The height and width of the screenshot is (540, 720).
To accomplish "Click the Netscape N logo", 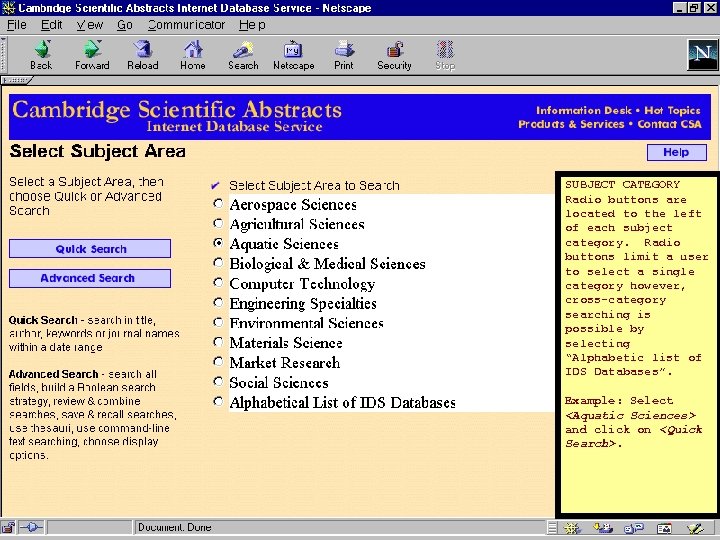I will coord(702,55).
